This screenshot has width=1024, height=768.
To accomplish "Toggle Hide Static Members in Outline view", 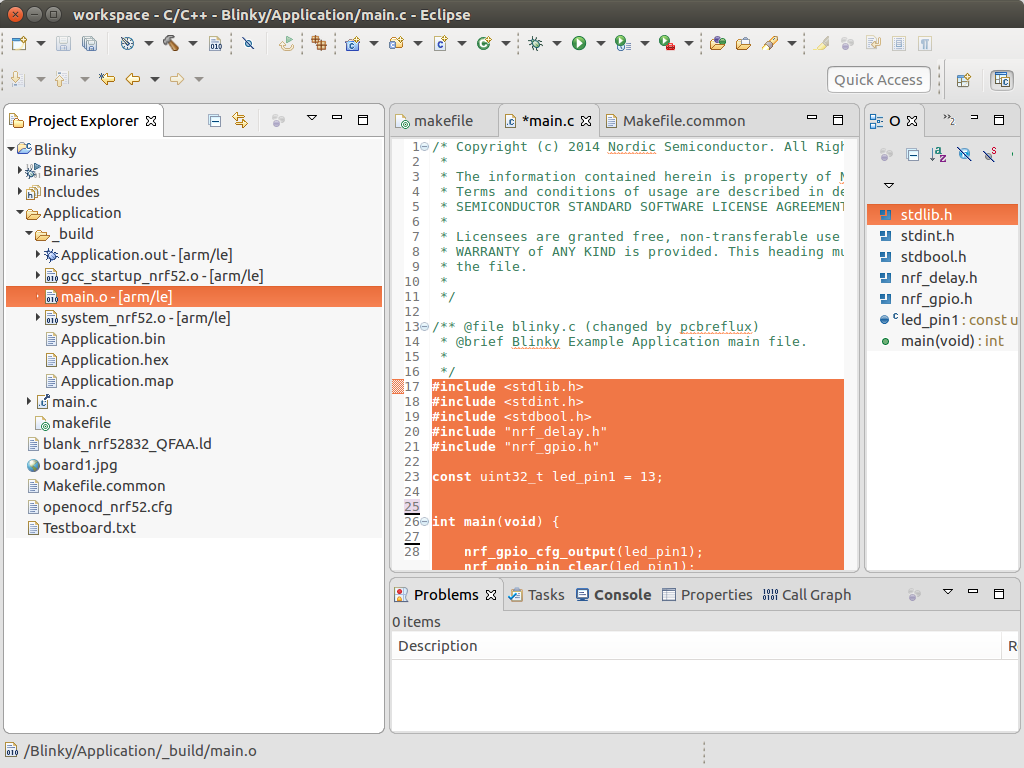I will pos(990,154).
